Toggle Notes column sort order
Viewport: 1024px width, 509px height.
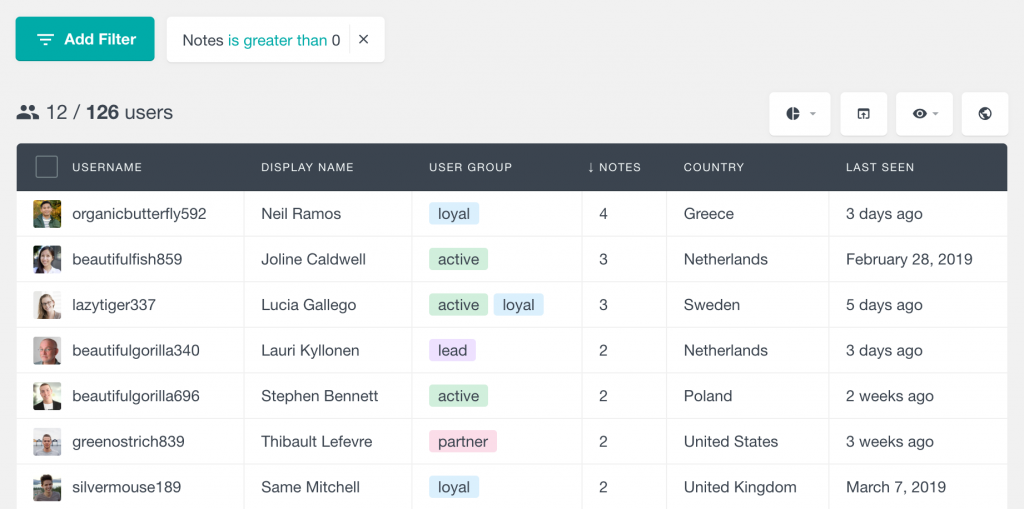click(x=614, y=167)
